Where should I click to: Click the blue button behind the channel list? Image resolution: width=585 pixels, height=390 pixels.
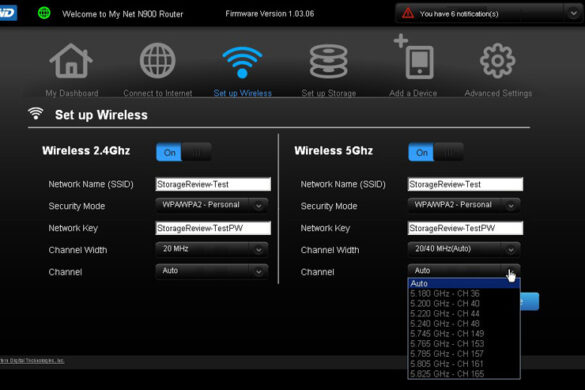click(x=530, y=302)
